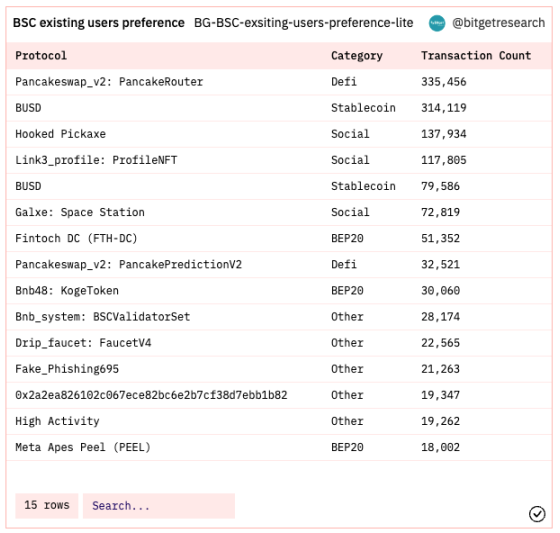This screenshot has height=533, width=560.
Task: Open the BG-BSC-exsiting-users-preference-lite query link
Action: pyautogui.click(x=304, y=23)
